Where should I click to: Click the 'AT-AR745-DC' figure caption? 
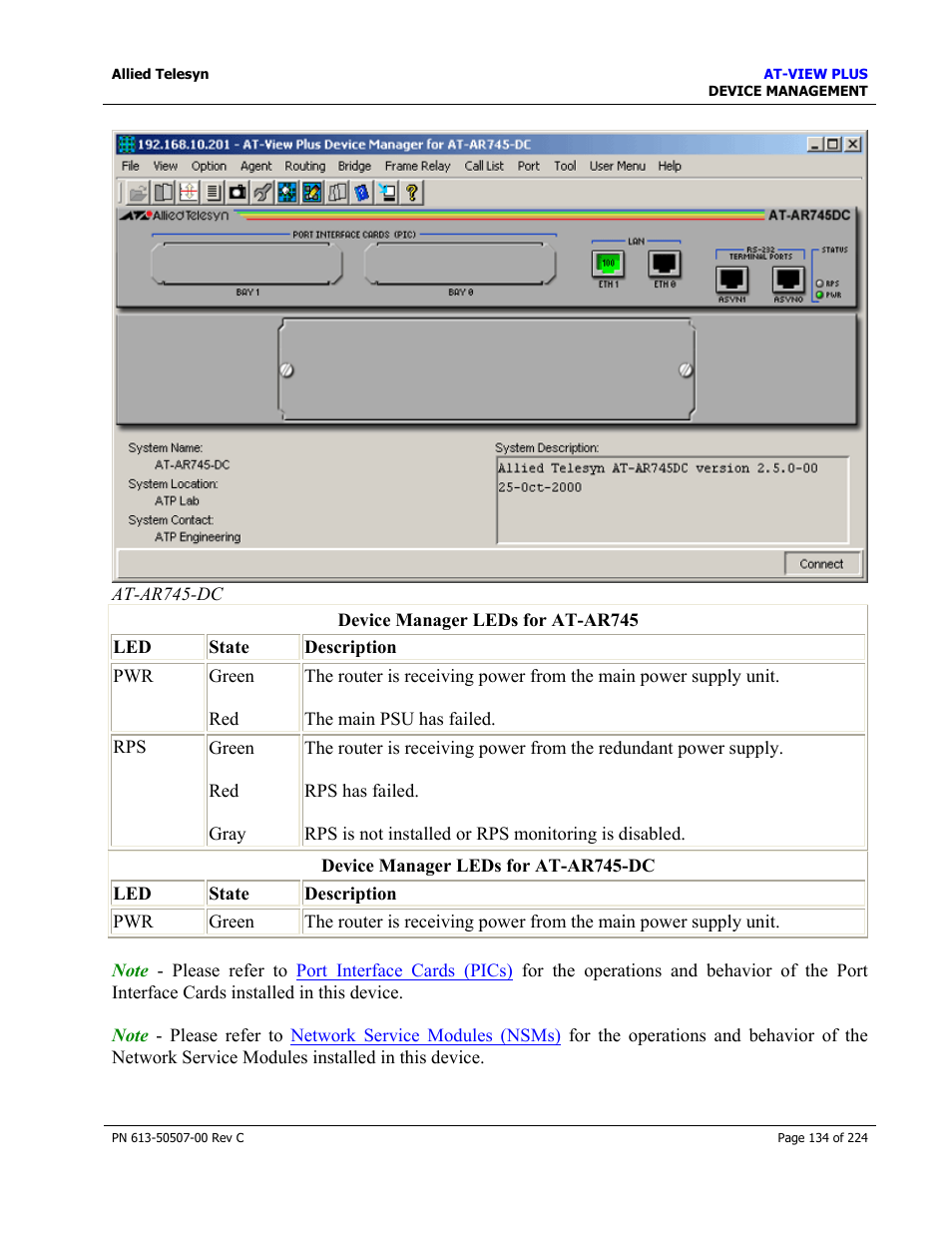pyautogui.click(x=168, y=594)
